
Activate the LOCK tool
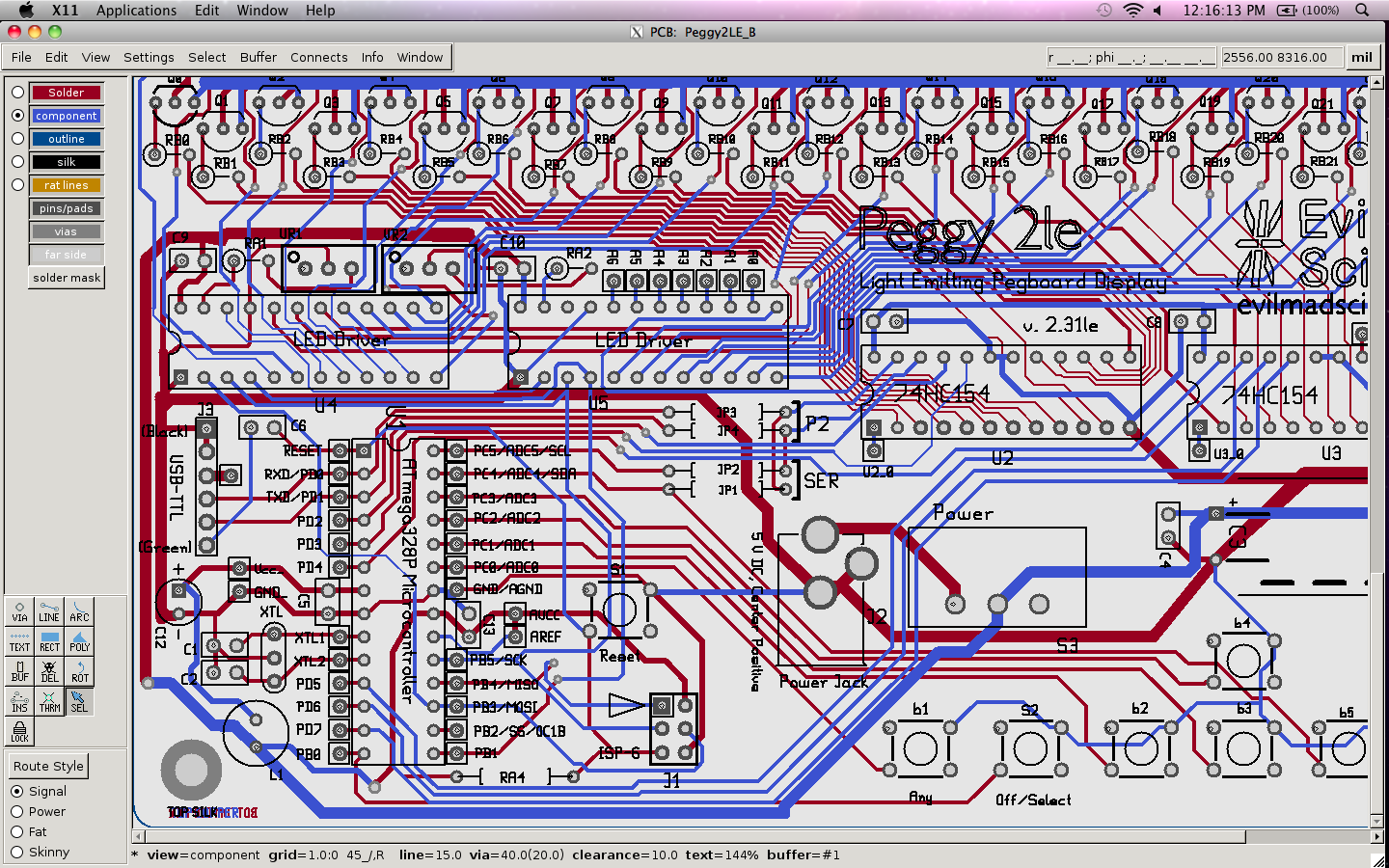(x=18, y=730)
